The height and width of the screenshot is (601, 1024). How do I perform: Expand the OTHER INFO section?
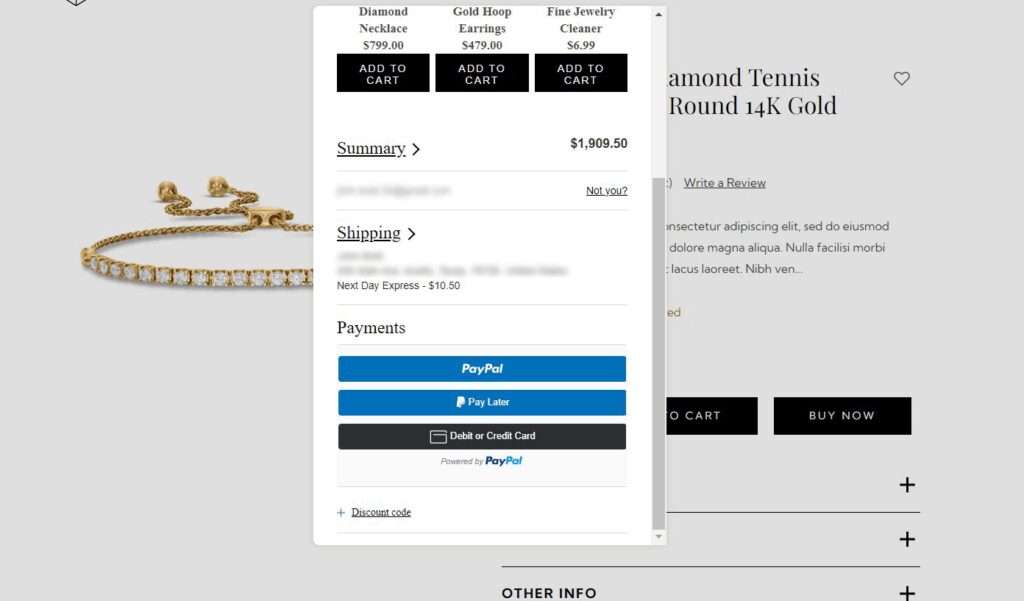906,592
